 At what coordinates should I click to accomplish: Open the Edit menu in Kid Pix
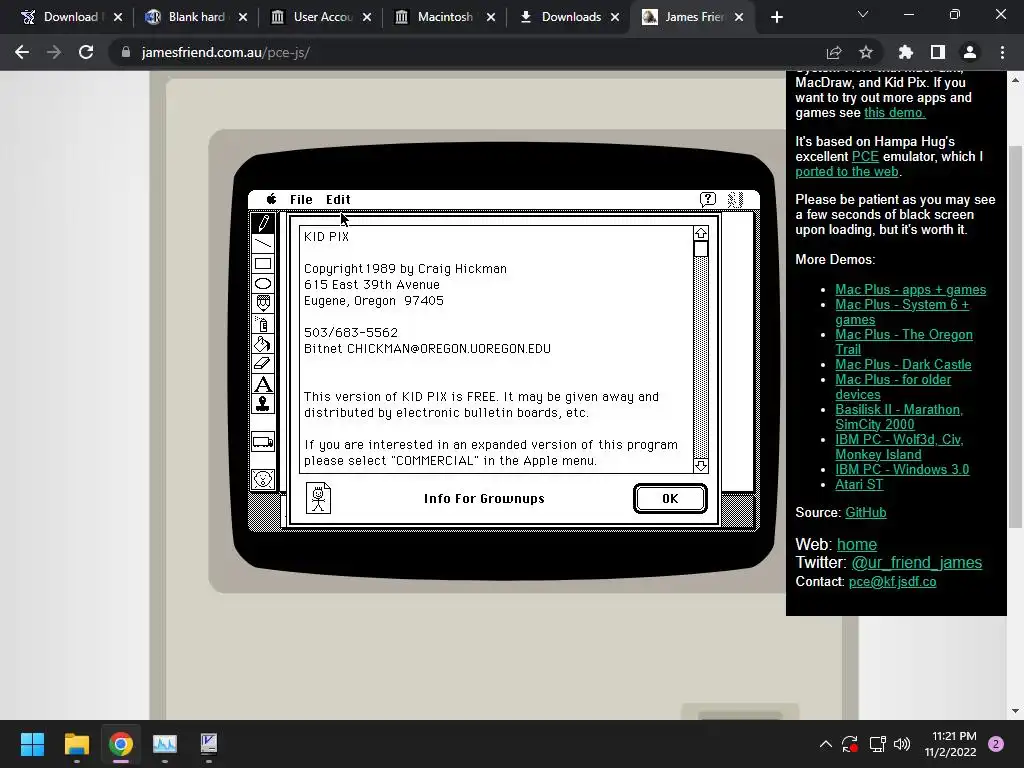click(x=338, y=200)
